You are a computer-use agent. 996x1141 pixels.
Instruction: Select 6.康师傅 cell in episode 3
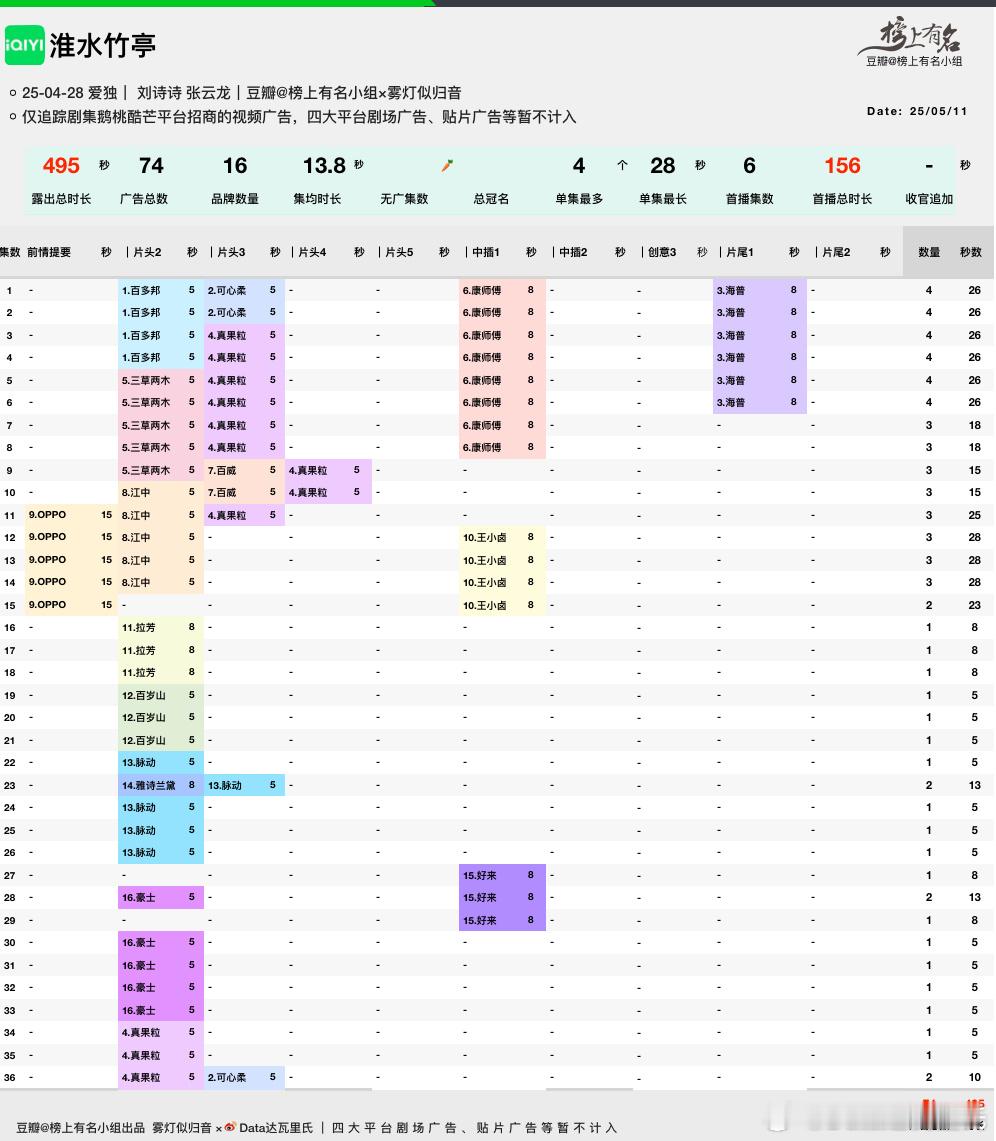coord(503,335)
